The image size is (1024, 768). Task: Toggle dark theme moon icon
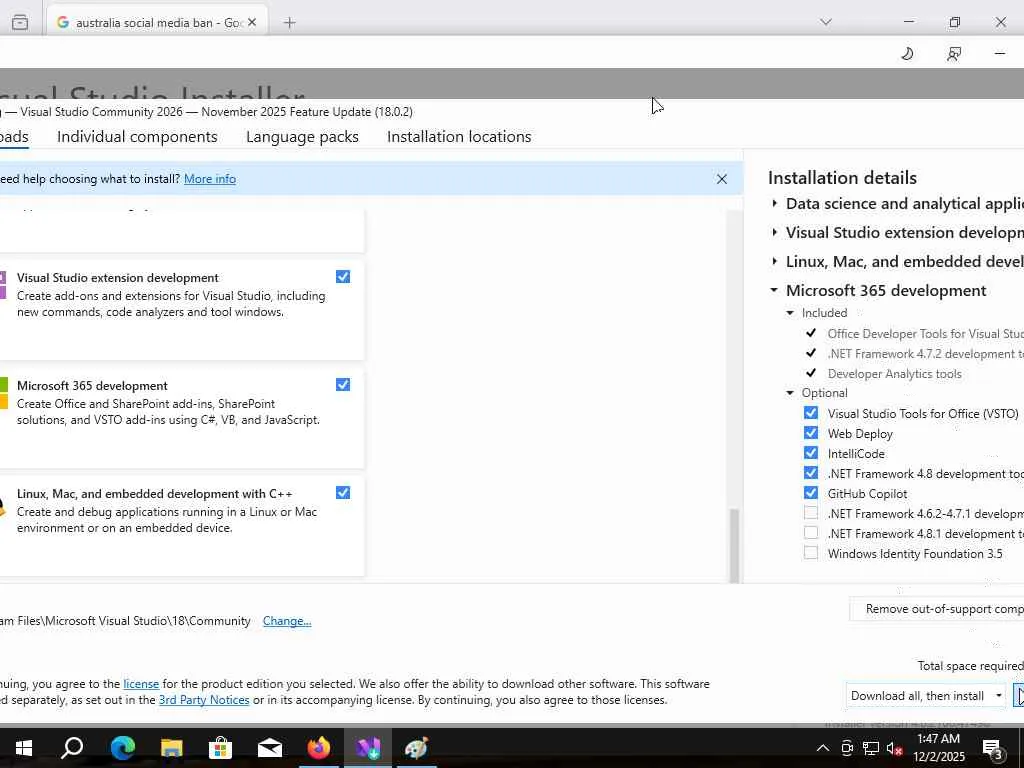pos(907,54)
